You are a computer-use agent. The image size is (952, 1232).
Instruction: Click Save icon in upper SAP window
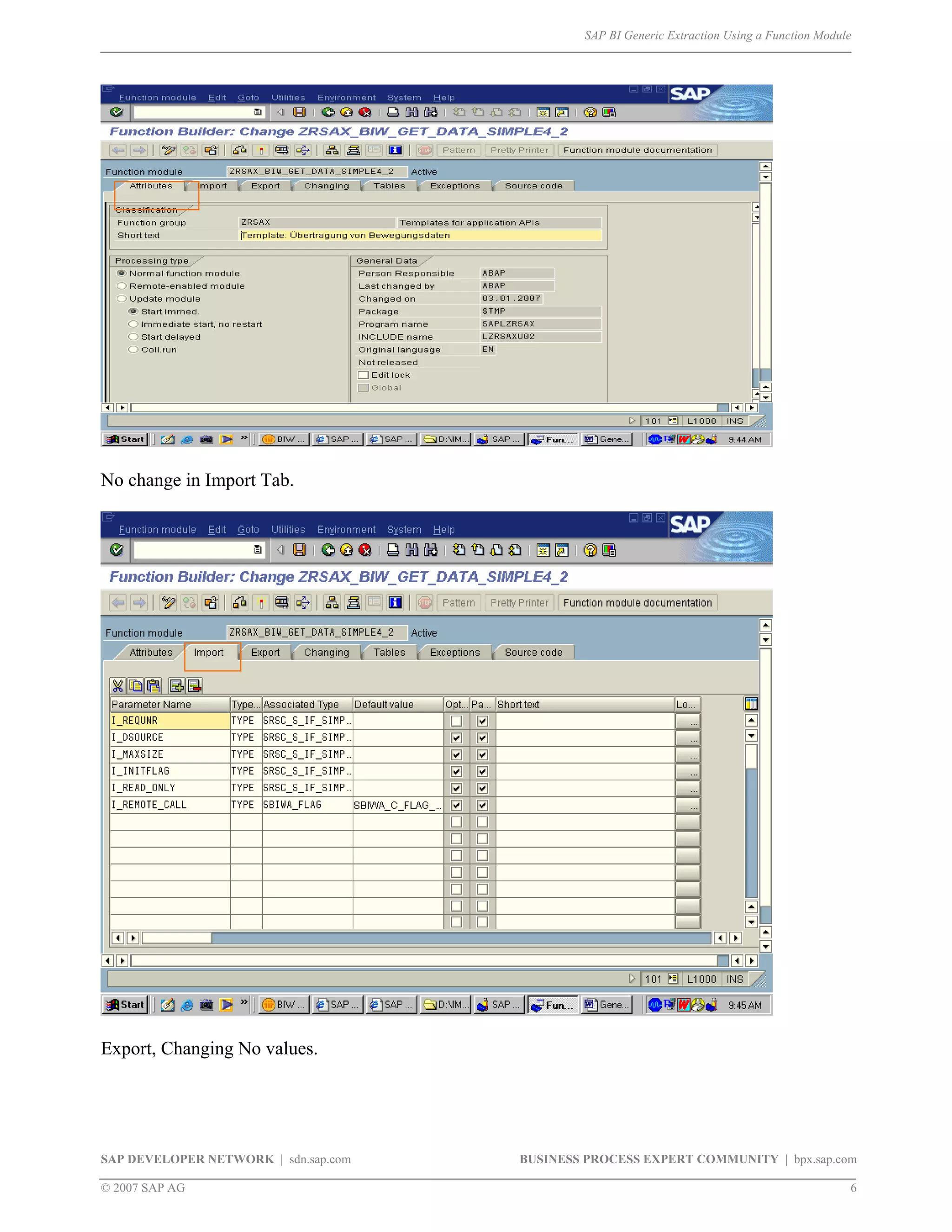[299, 112]
